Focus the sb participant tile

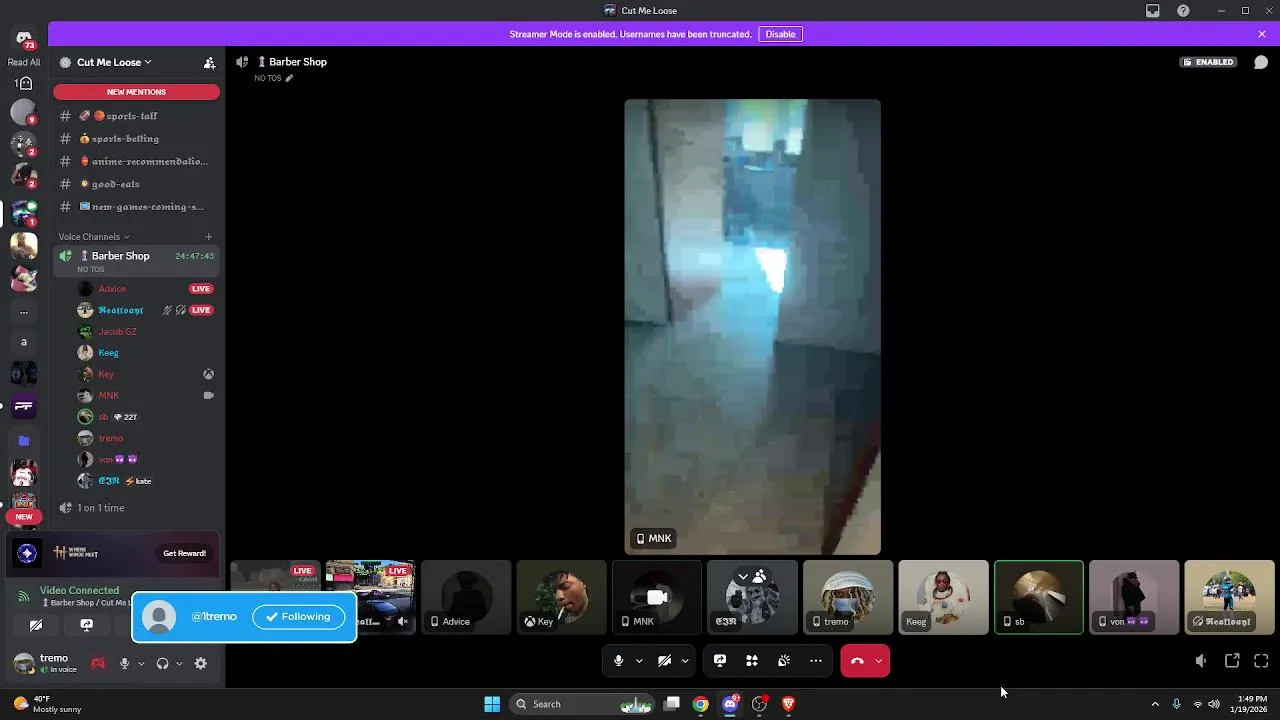coord(1039,597)
